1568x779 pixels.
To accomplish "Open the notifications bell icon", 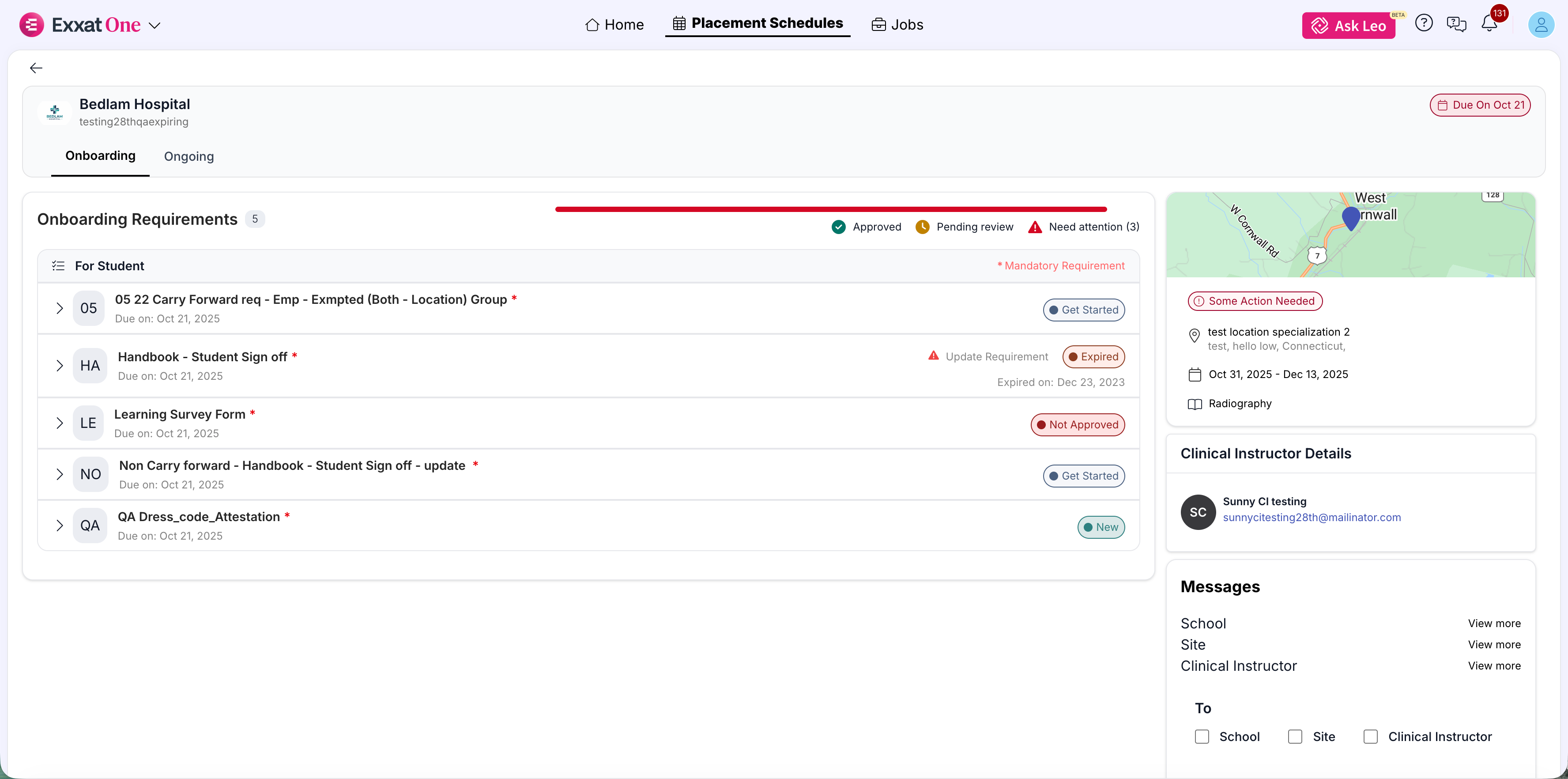I will [1489, 24].
